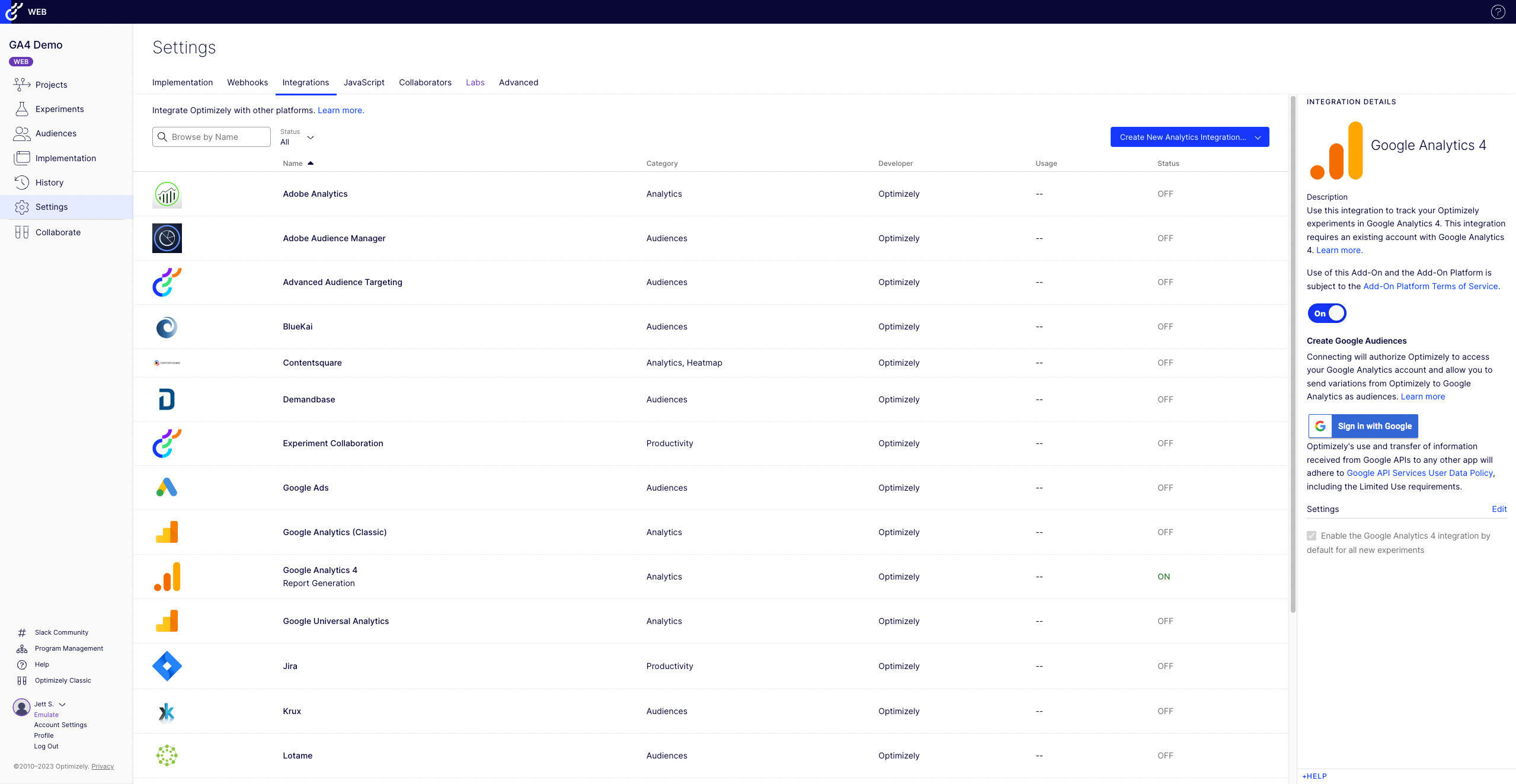
Task: Click the BlueKai logo icon
Action: pos(167,327)
